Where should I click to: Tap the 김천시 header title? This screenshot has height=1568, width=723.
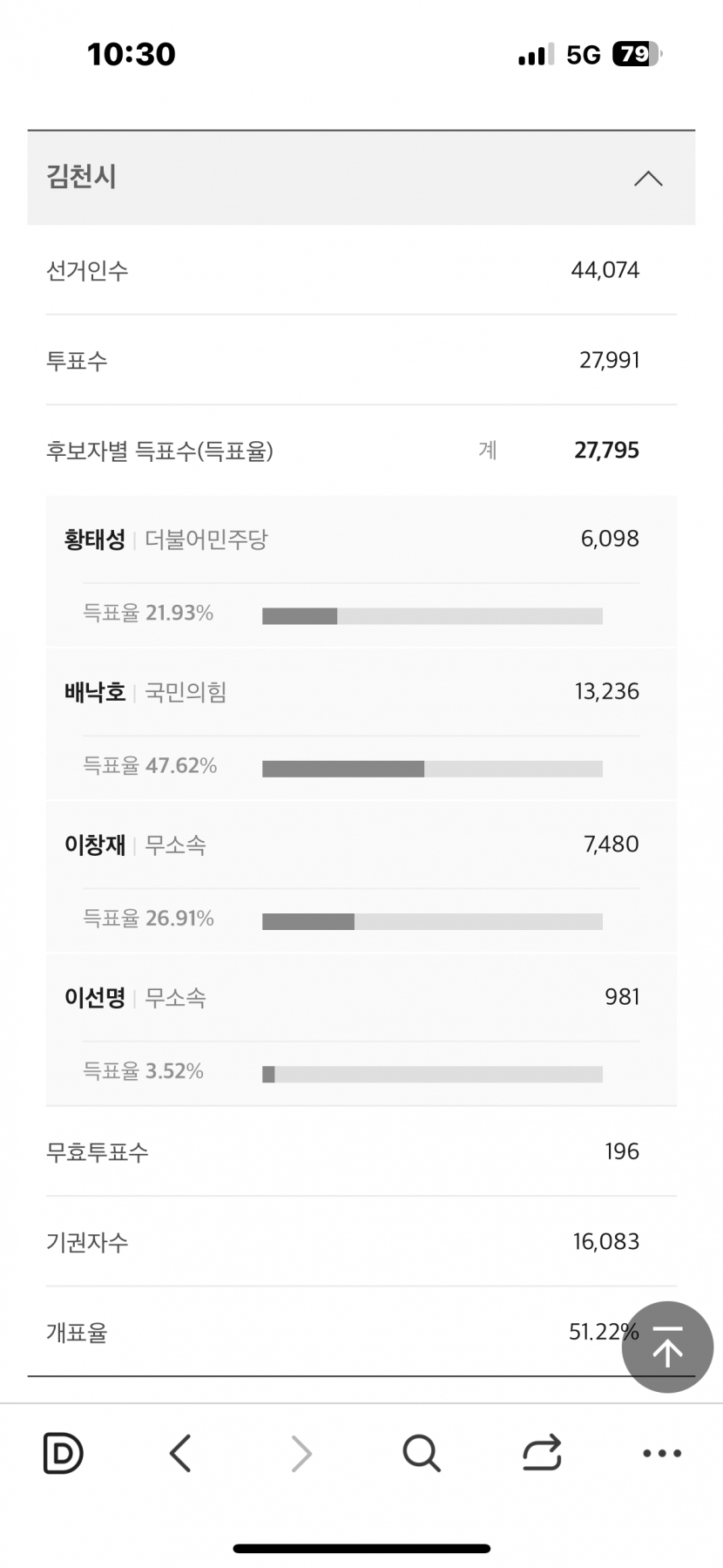tap(81, 177)
